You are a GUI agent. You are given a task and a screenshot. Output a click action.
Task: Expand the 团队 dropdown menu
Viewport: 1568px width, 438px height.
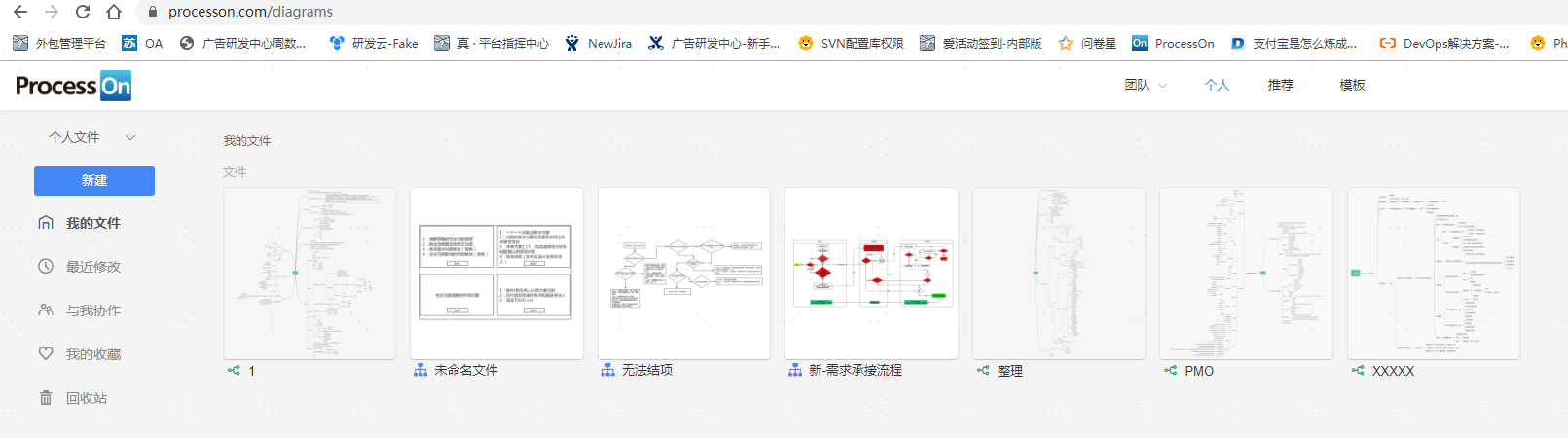[x=1146, y=86]
